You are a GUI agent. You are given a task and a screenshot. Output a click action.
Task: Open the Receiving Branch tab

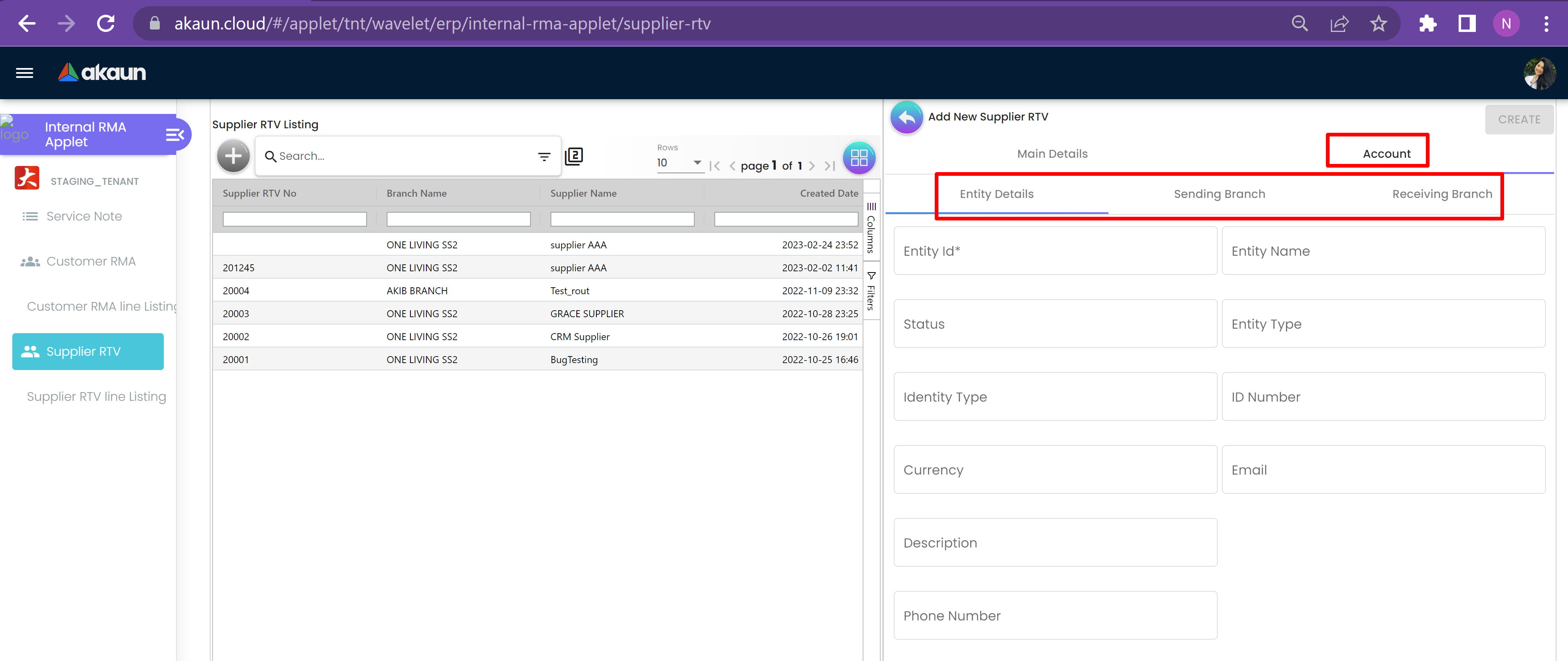(1441, 194)
